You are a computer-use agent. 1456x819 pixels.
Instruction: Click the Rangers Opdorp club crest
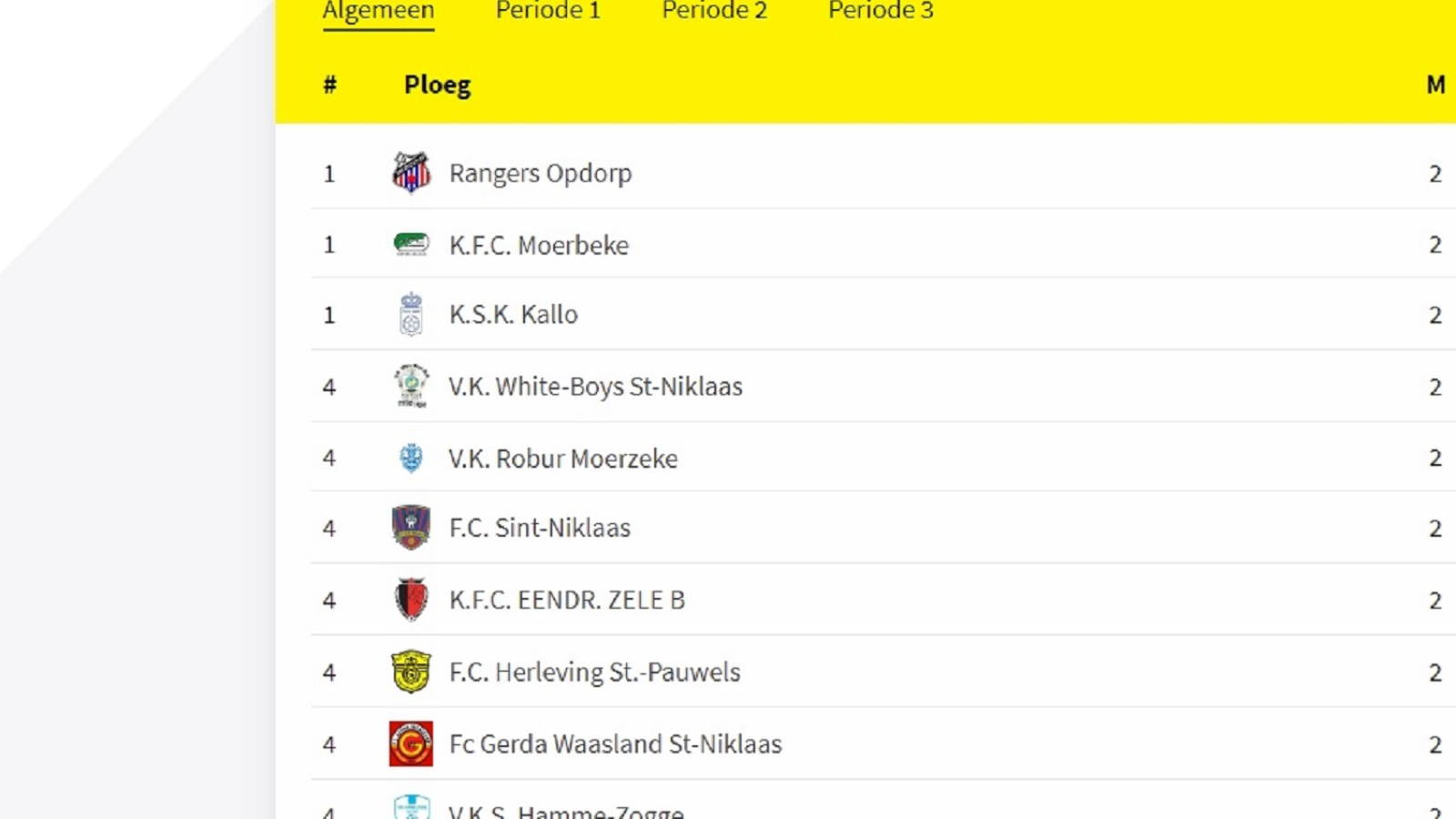coord(411,173)
